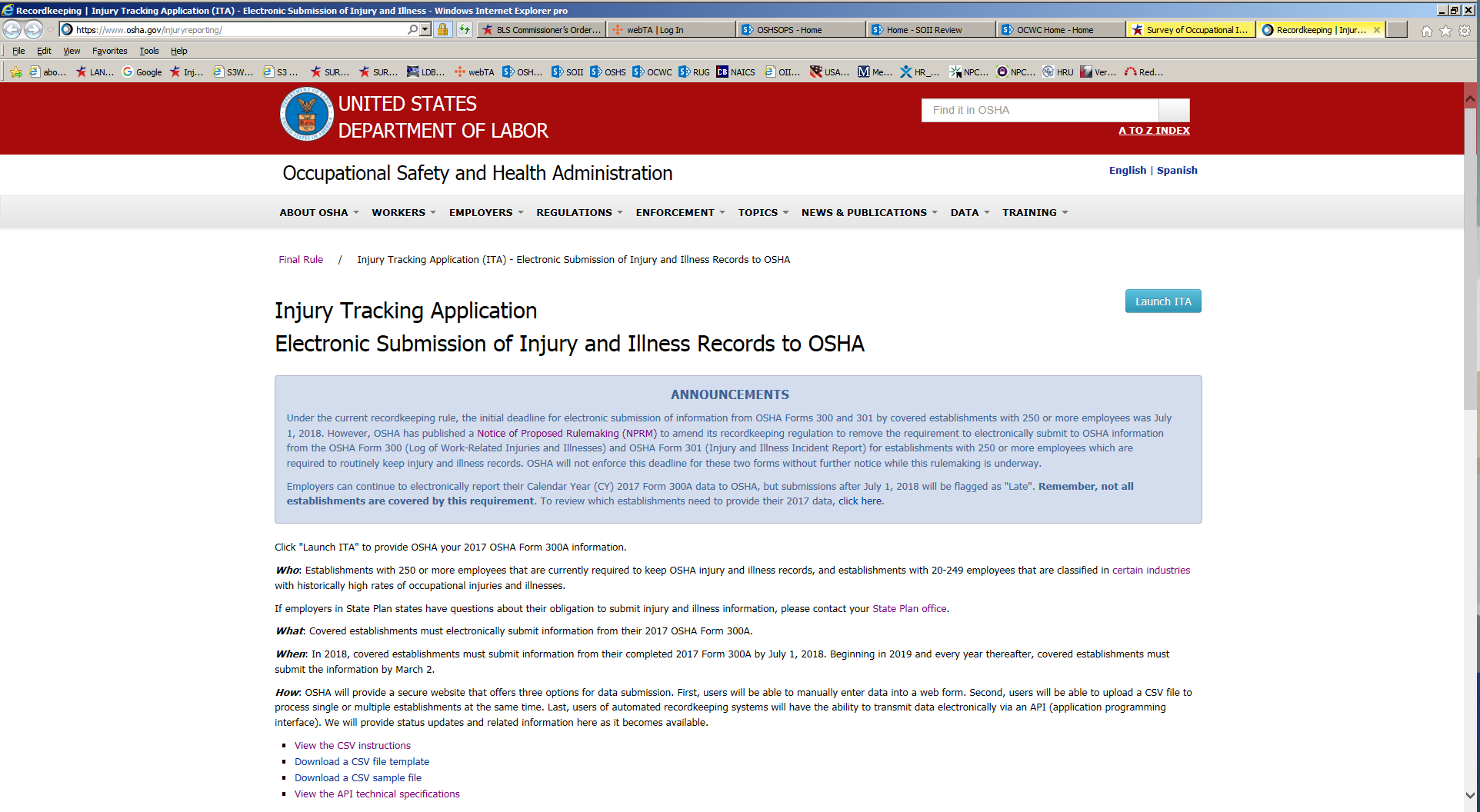Open the Me... bookmark with M icon
Screen dimensions: 1480x812
tap(875, 72)
